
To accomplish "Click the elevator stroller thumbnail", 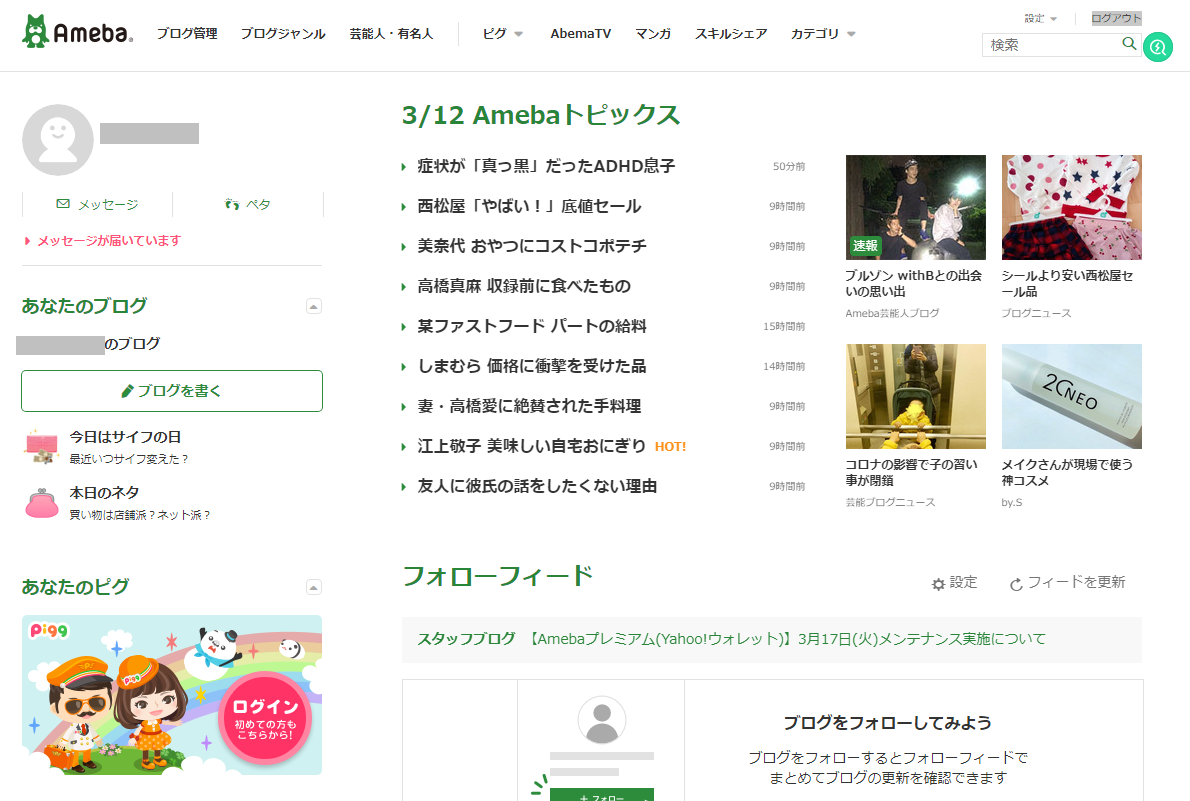I will pos(915,396).
